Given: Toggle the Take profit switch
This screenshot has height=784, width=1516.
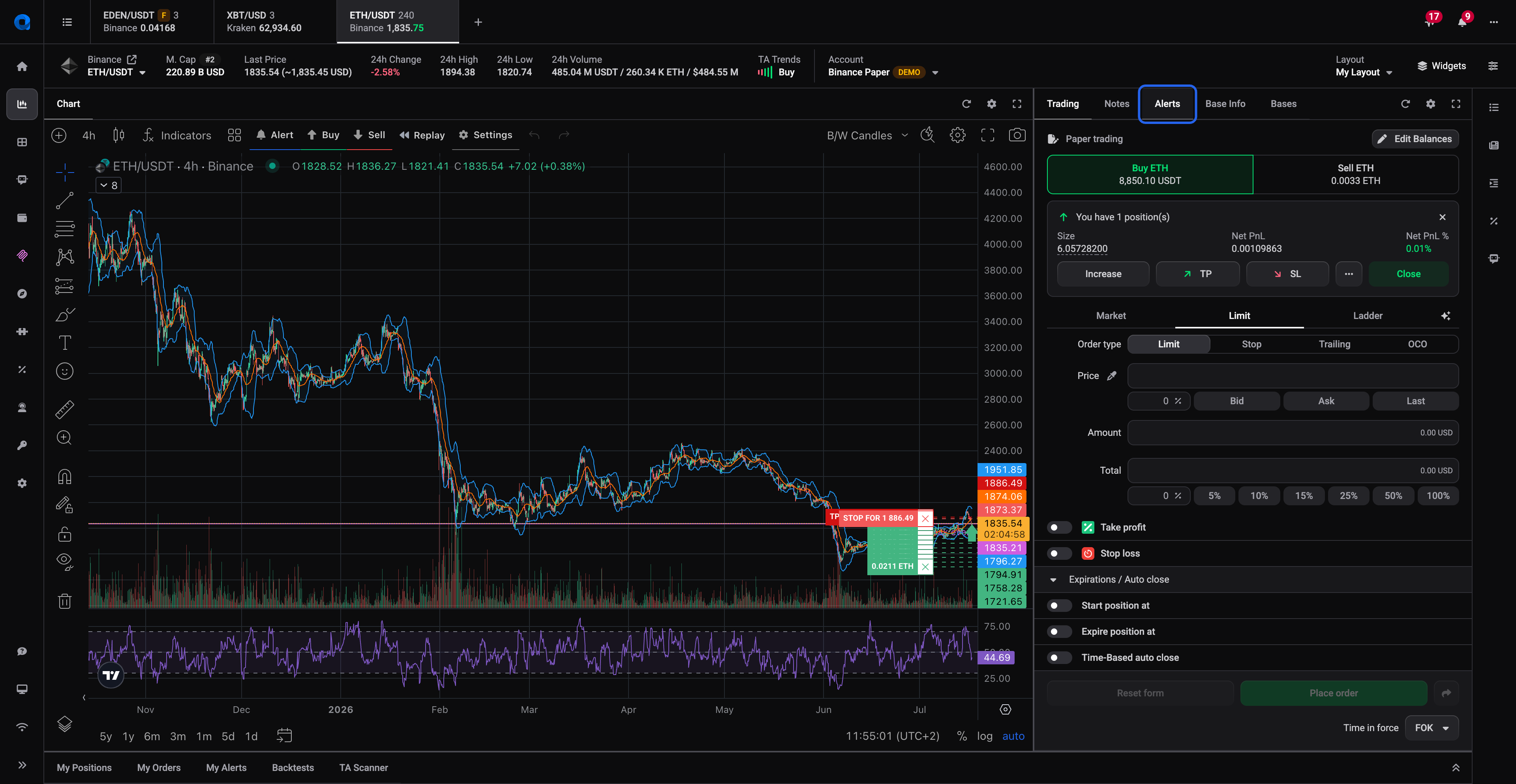Looking at the screenshot, I should click(1059, 527).
